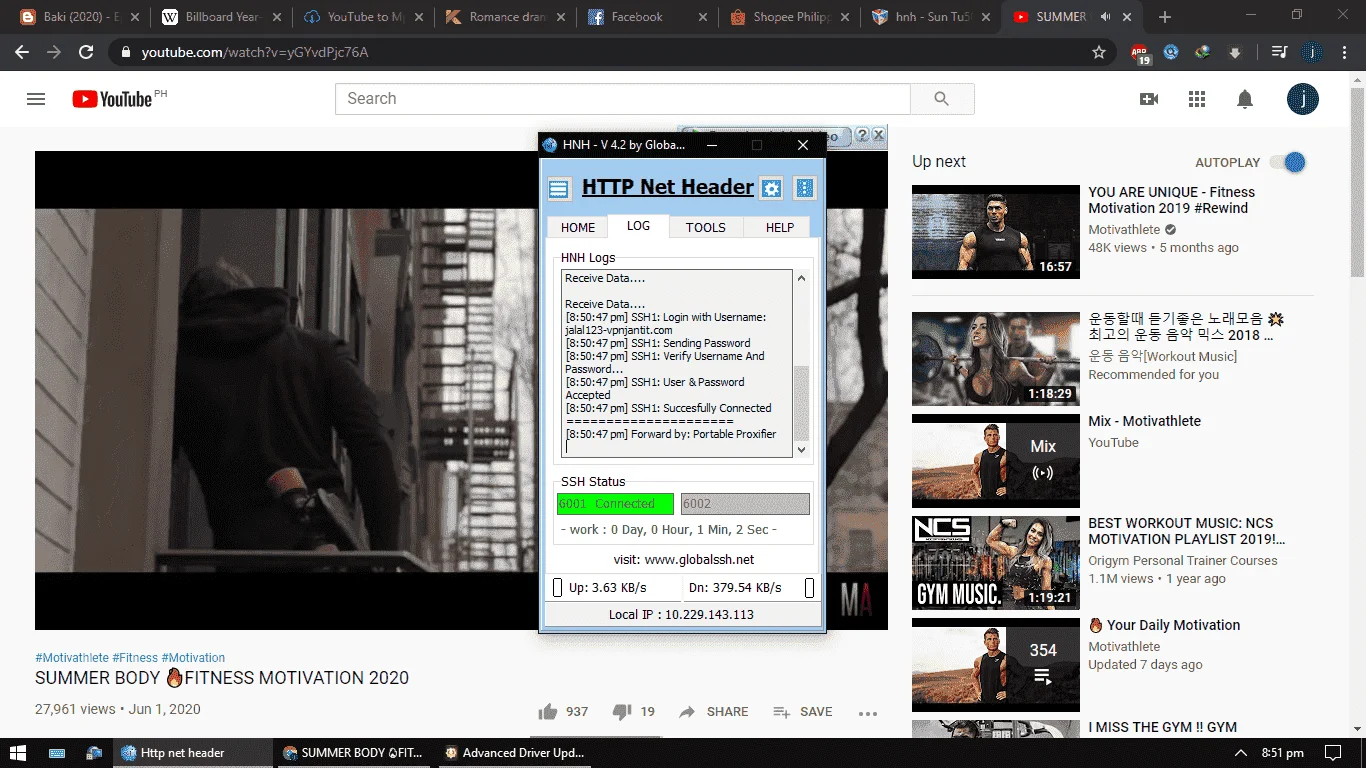Click the gray 6002 status box
1366x768 pixels.
(745, 504)
